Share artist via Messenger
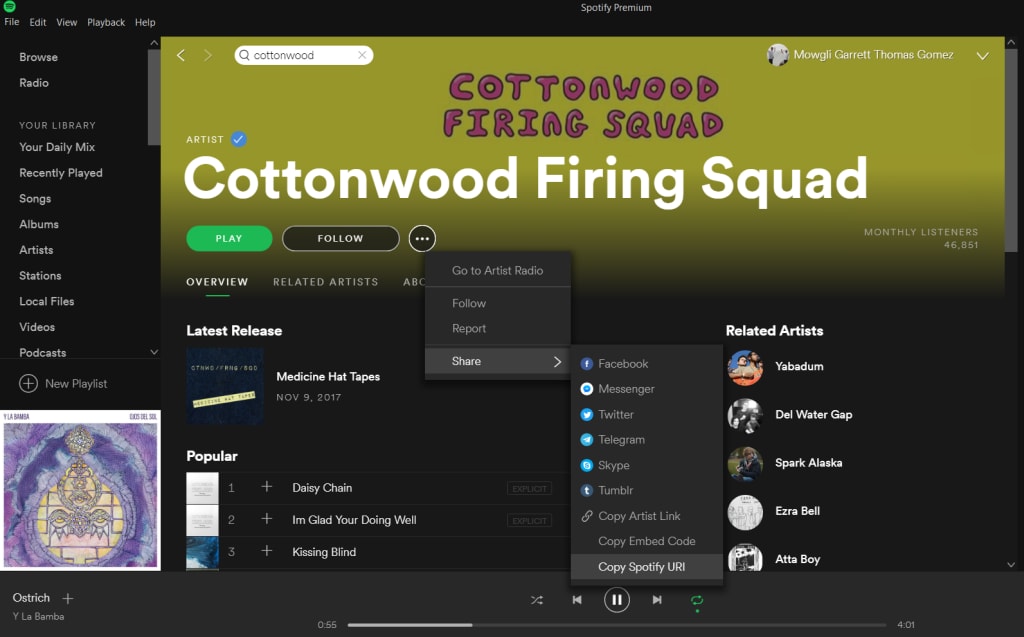Image resolution: width=1024 pixels, height=637 pixels. pos(647,389)
